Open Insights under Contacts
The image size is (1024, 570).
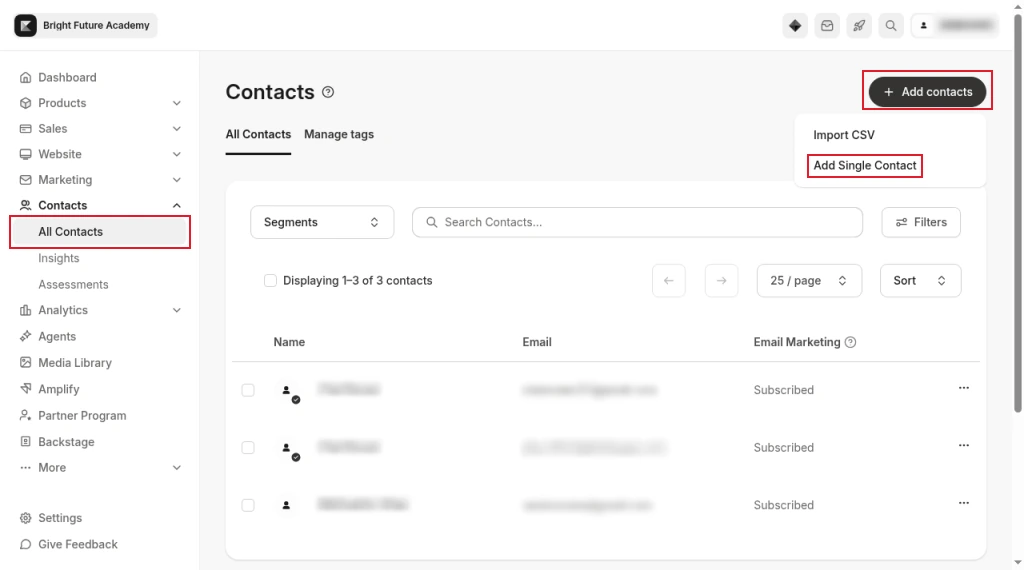pyautogui.click(x=59, y=258)
